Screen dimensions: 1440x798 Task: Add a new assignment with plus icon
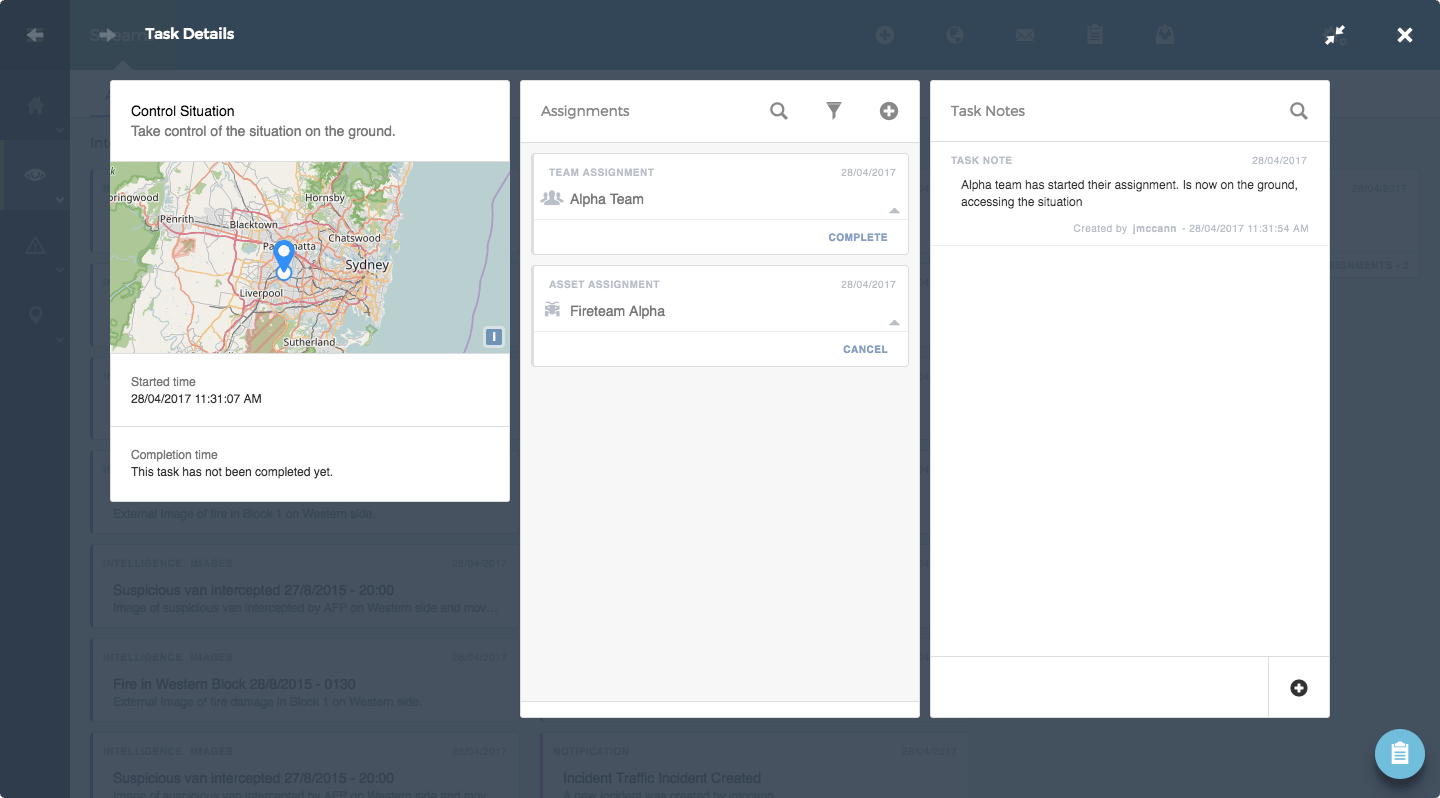(x=888, y=111)
